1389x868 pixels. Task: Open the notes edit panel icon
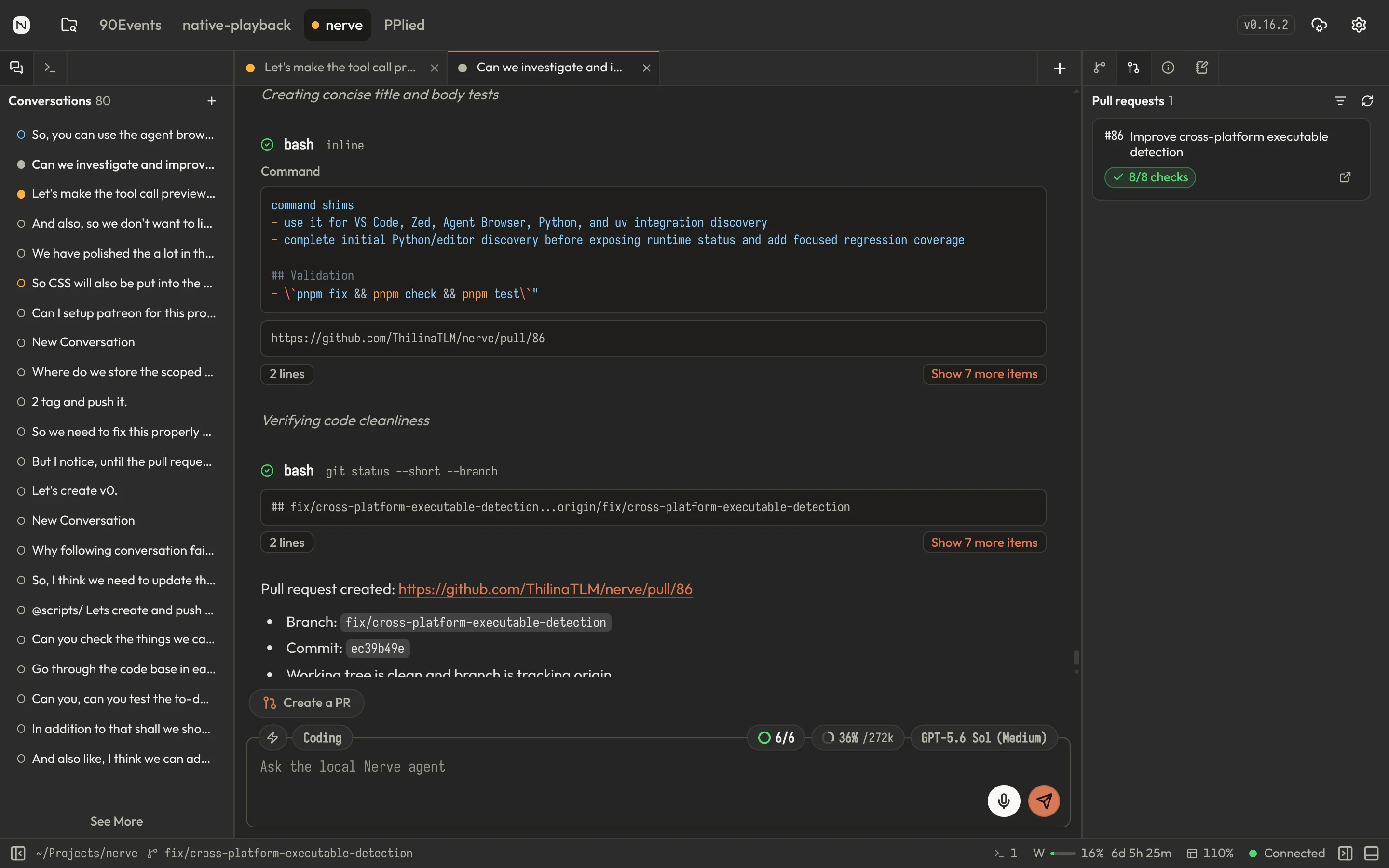1201,68
